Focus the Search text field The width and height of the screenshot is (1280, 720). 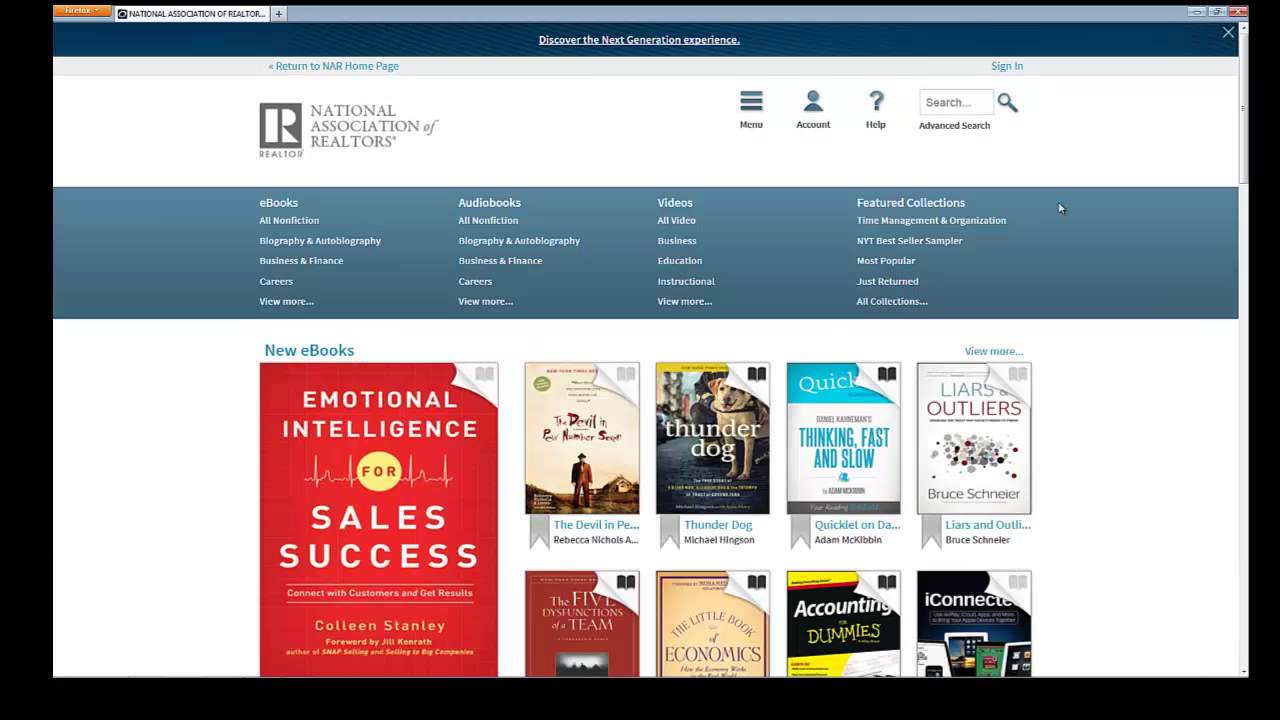956,102
